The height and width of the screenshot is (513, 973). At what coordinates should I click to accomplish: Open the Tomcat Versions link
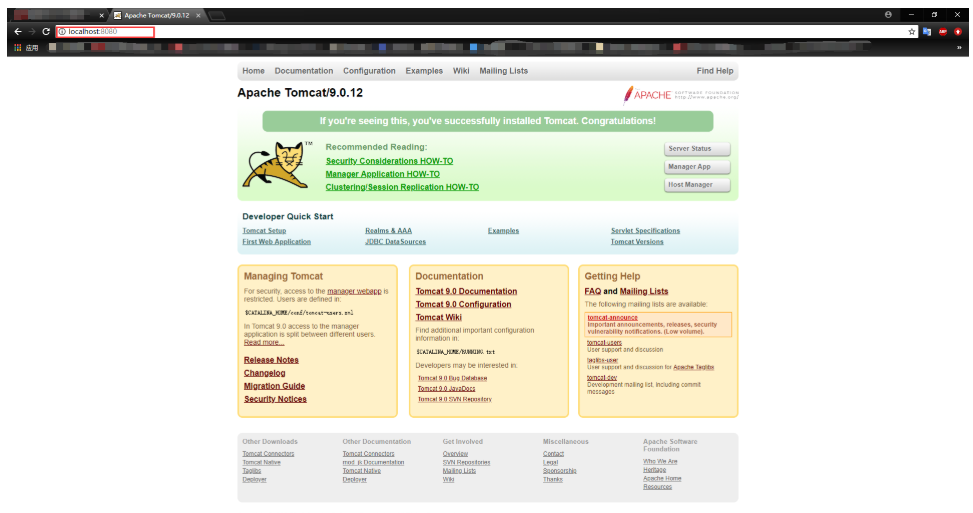[x=637, y=242]
